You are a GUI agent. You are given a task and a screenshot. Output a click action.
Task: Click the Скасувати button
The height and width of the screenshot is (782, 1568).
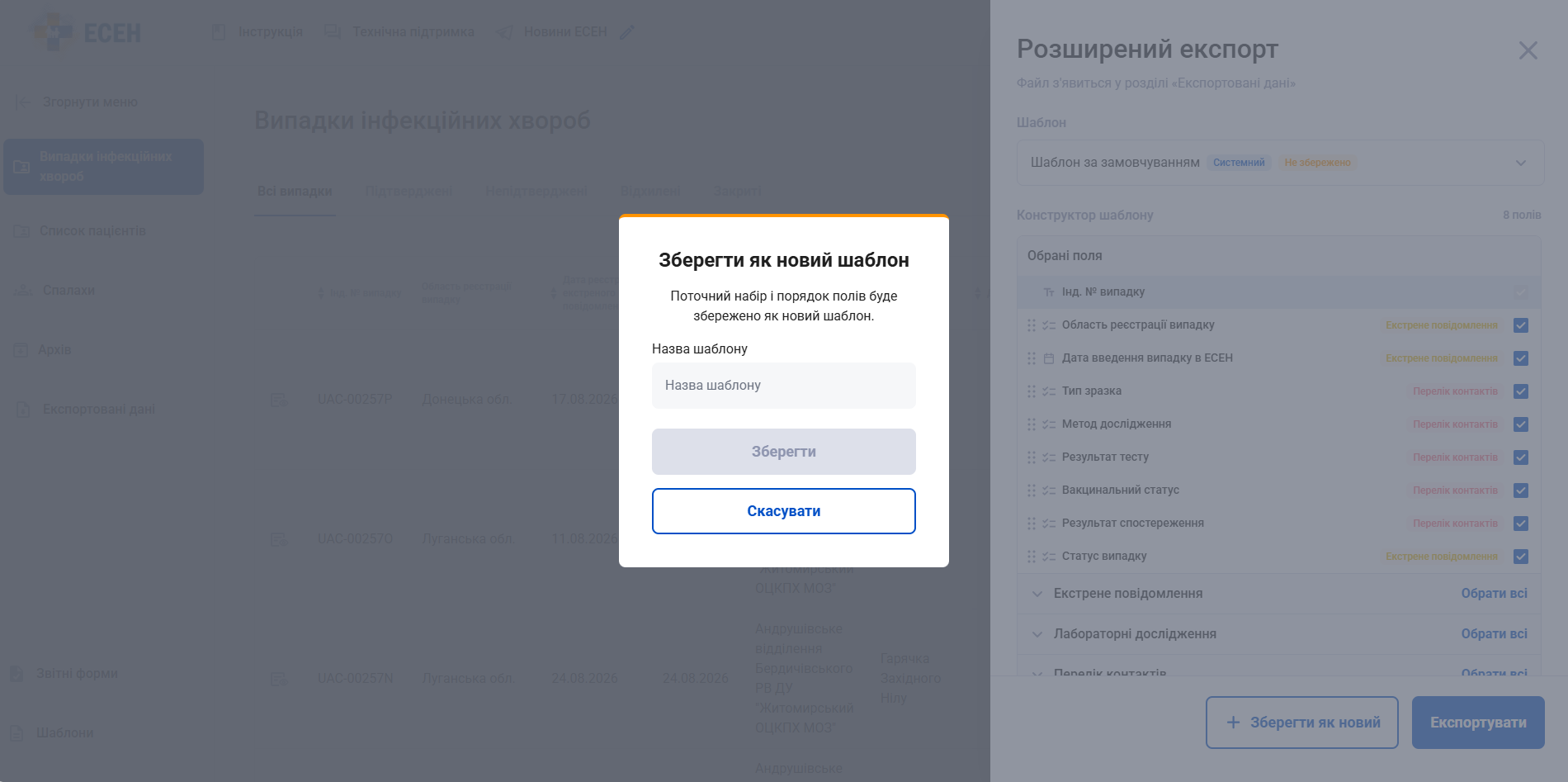point(784,511)
